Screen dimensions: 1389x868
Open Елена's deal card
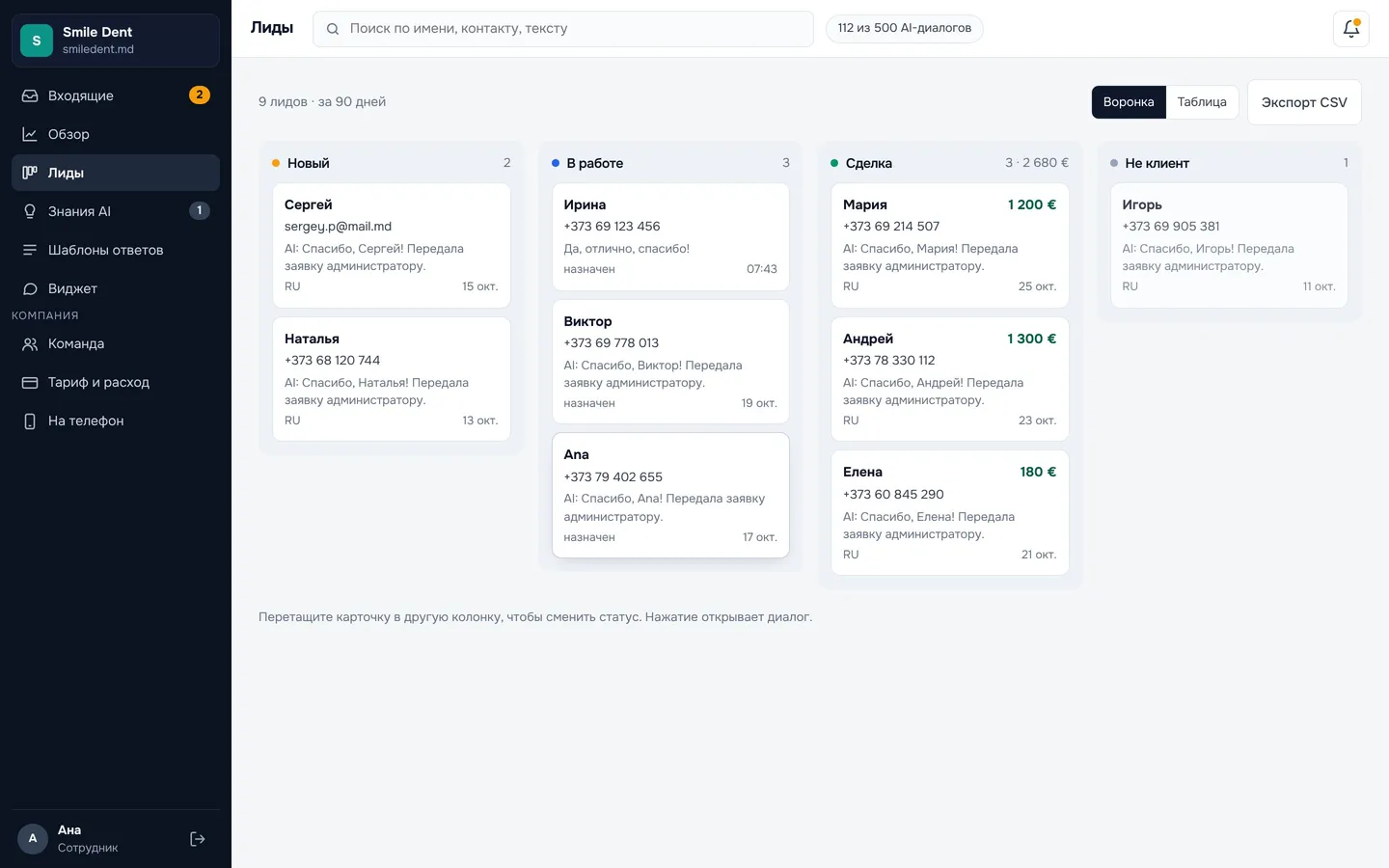pos(950,512)
